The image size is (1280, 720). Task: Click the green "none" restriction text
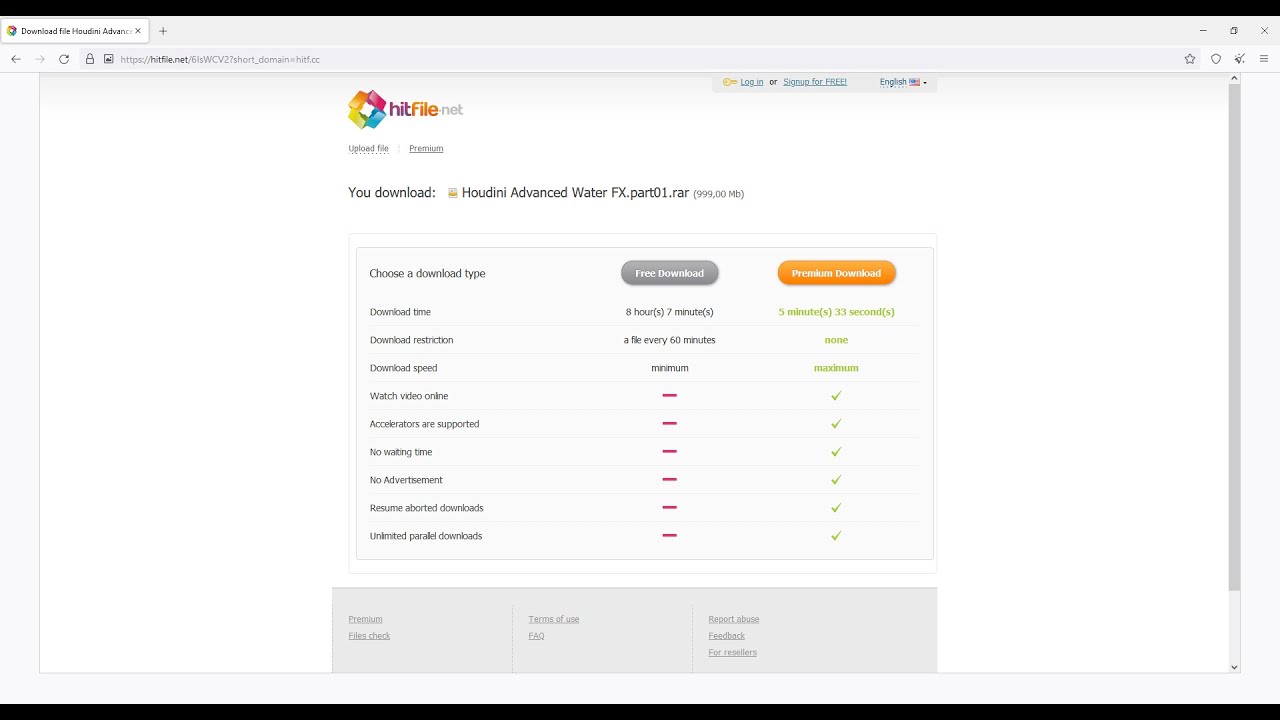[x=836, y=340]
